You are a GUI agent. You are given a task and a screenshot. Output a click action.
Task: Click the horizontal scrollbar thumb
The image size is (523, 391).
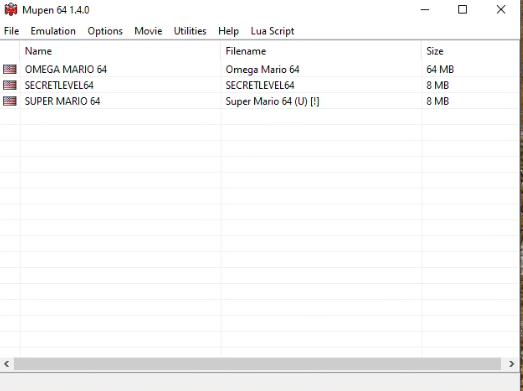pyautogui.click(x=257, y=364)
